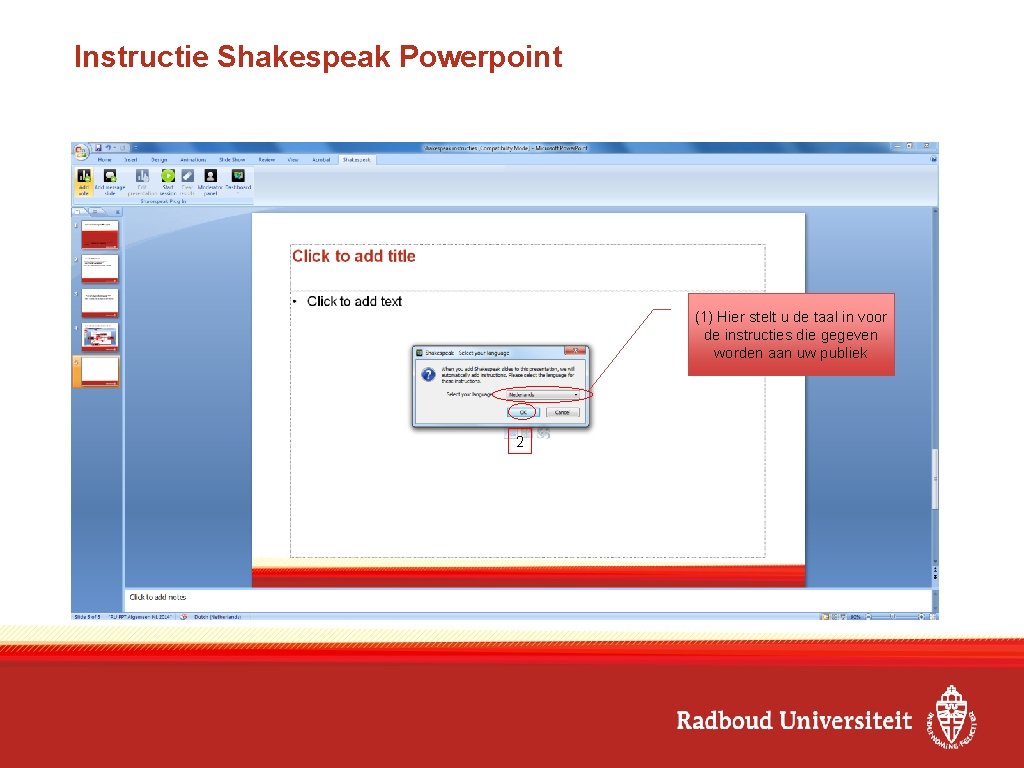
Task: Switch to Slides tab in thumbnail pane
Action: tap(80, 212)
